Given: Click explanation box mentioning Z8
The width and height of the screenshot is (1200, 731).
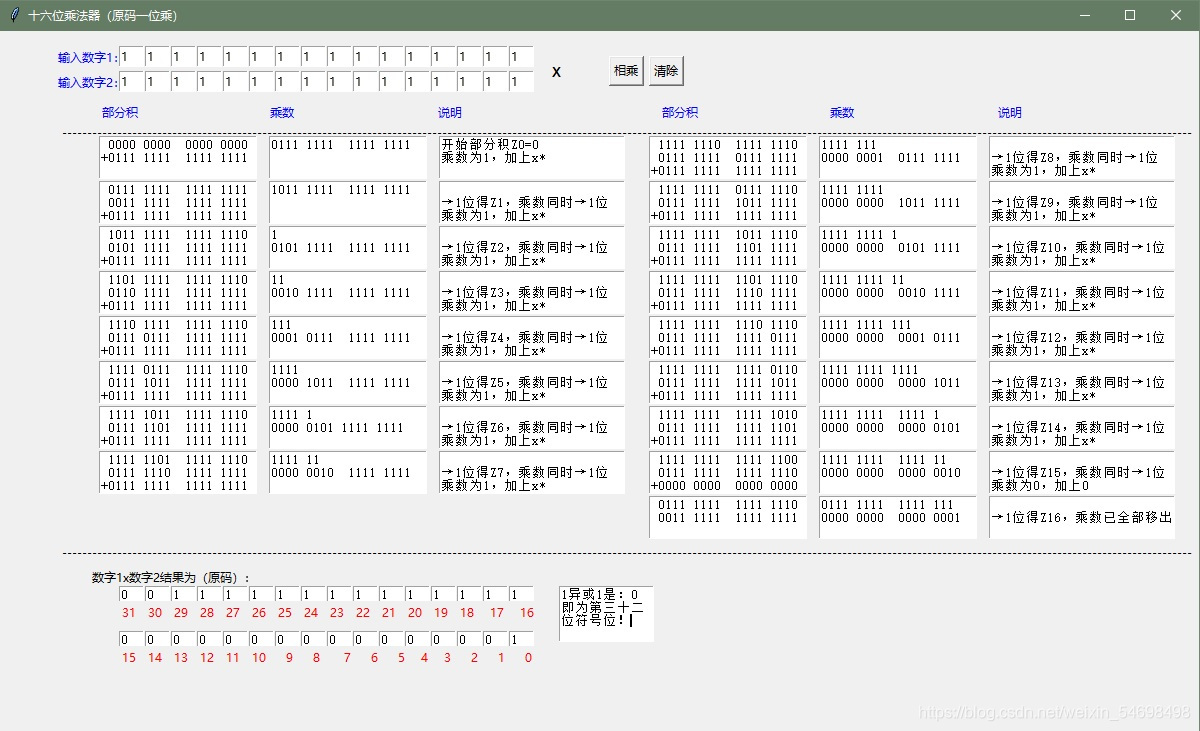Looking at the screenshot, I should pos(1082,158).
